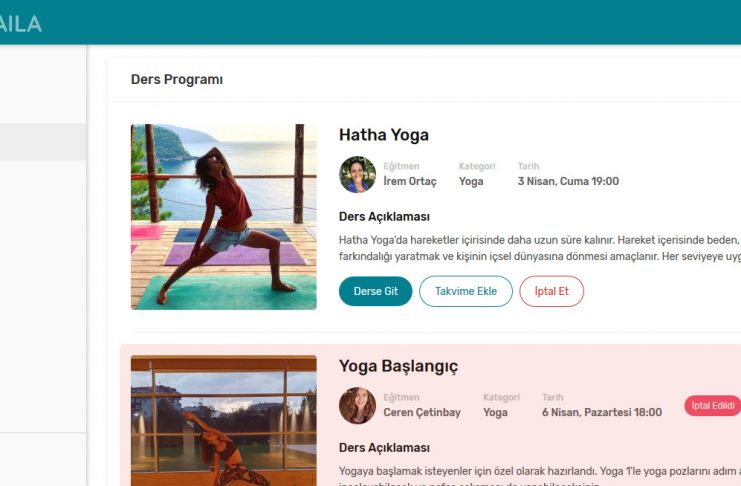Open the Hatha Yoga class photo
This screenshot has width=741, height=486.
pyautogui.click(x=224, y=217)
